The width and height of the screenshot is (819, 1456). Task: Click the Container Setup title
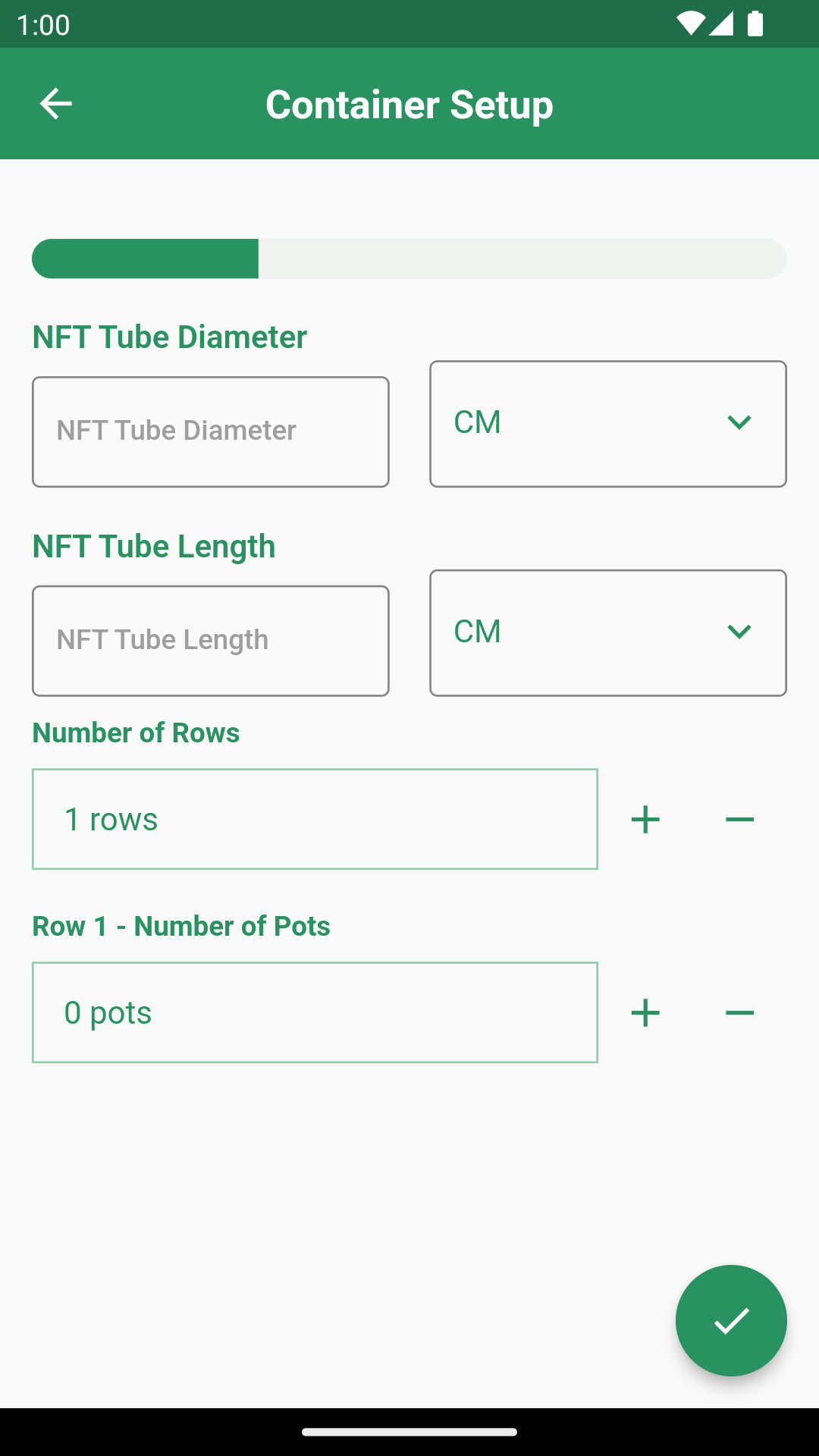pyautogui.click(x=409, y=105)
